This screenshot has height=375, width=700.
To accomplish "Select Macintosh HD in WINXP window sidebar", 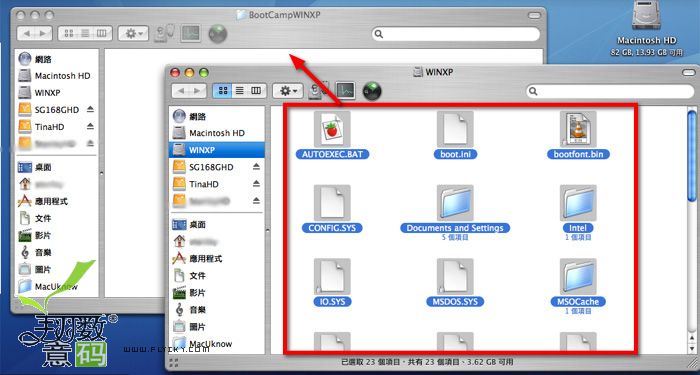I will tap(216, 133).
